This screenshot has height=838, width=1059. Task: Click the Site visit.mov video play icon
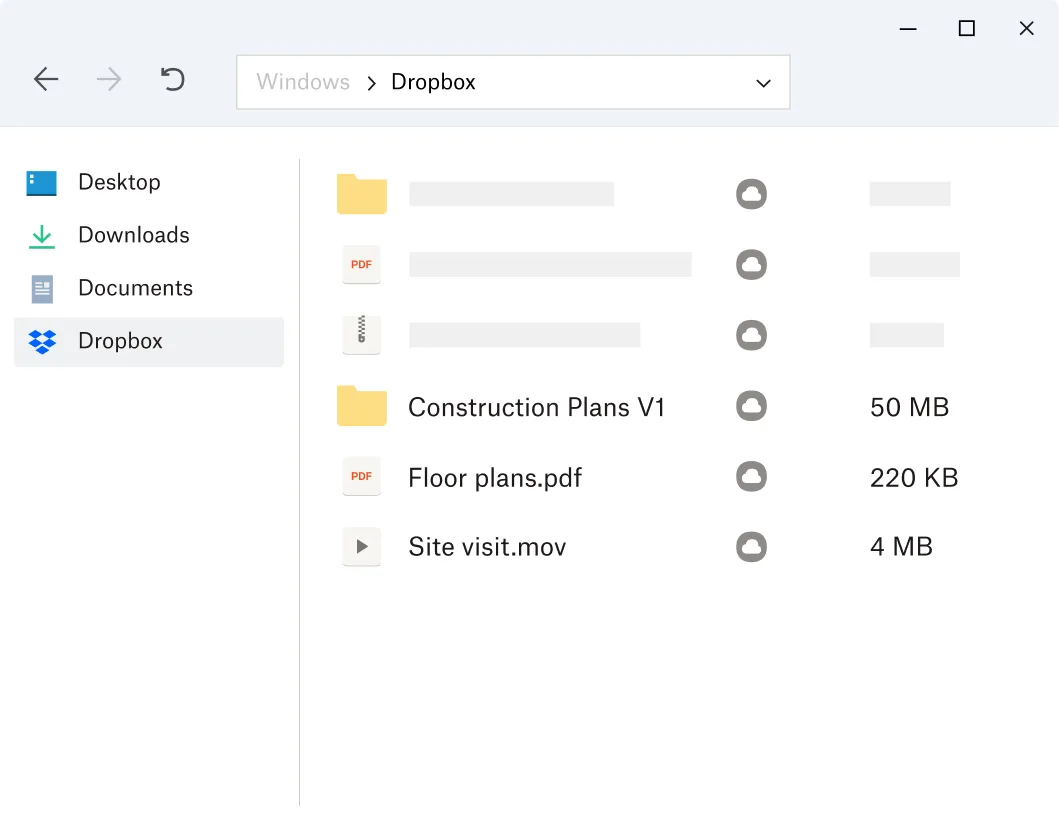coord(361,546)
